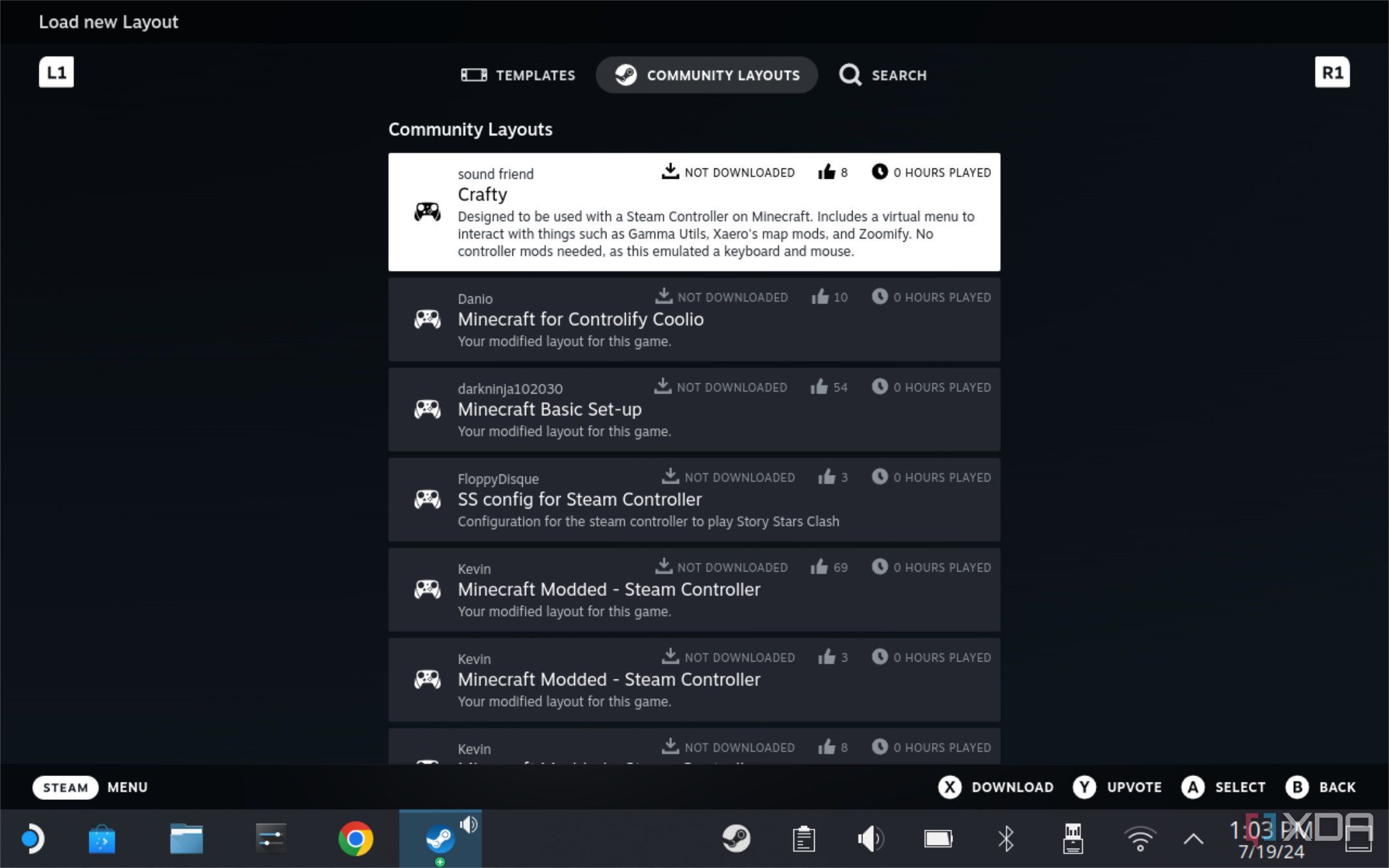Click the 'darkninja102030' author name
This screenshot has height=868, width=1389.
(x=510, y=389)
